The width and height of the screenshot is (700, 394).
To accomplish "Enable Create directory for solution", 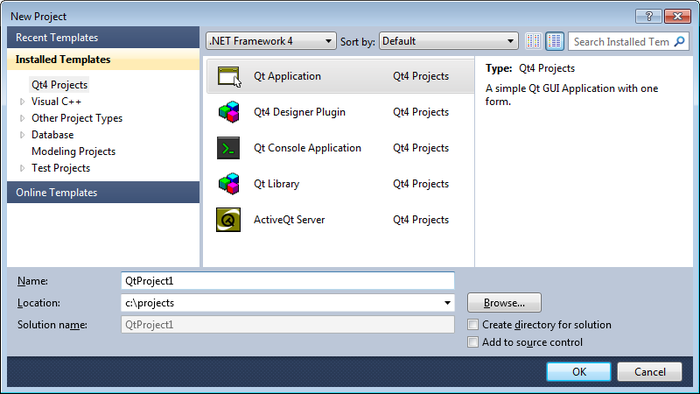I will click(x=473, y=324).
